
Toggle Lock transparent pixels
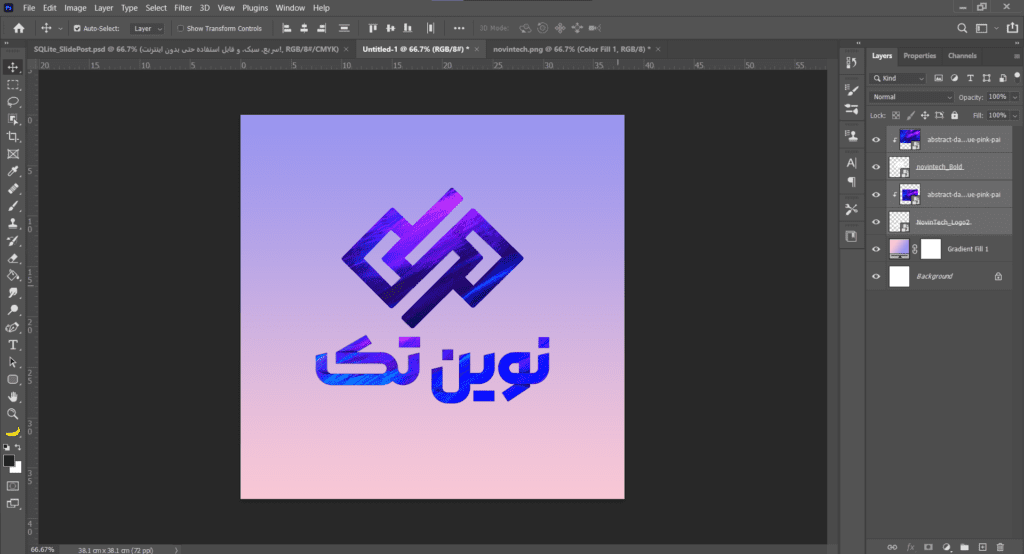pyautogui.click(x=896, y=116)
